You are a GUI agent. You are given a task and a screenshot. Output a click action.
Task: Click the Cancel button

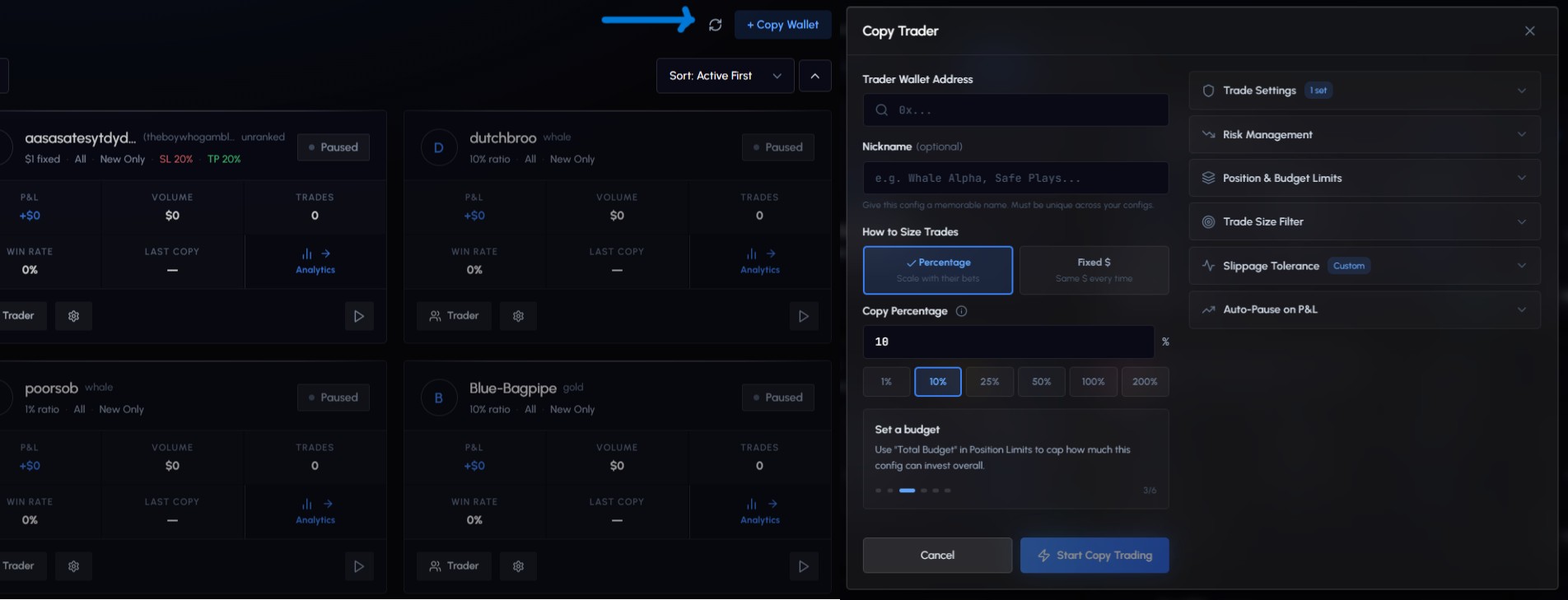pyautogui.click(x=937, y=556)
